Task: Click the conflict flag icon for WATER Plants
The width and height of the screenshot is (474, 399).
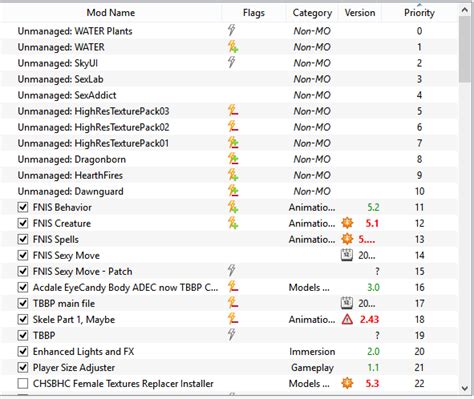Action: [232, 31]
